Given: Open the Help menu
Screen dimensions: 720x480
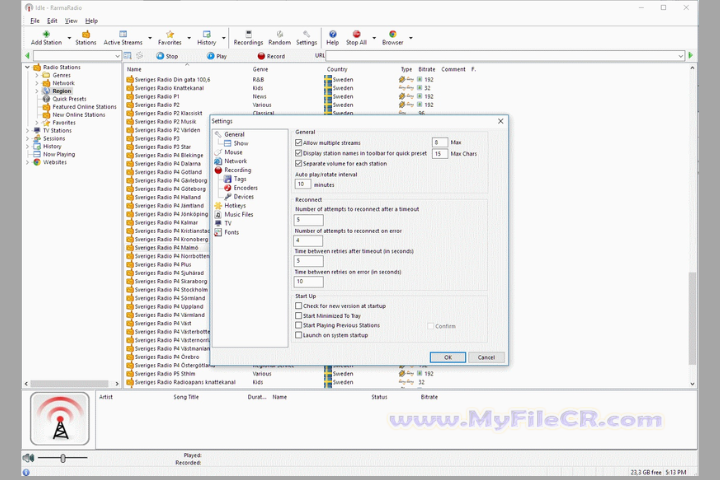Looking at the screenshot, I should pos(91,21).
